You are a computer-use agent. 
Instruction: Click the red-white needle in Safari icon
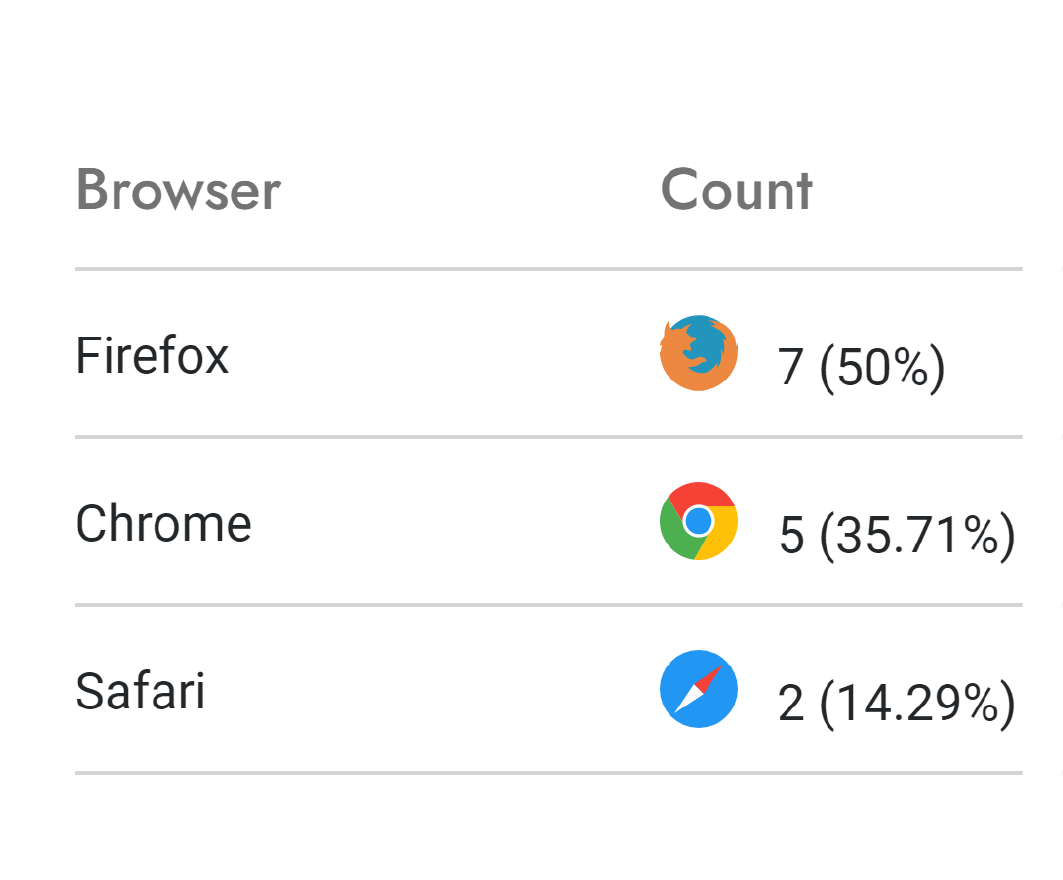coord(701,687)
